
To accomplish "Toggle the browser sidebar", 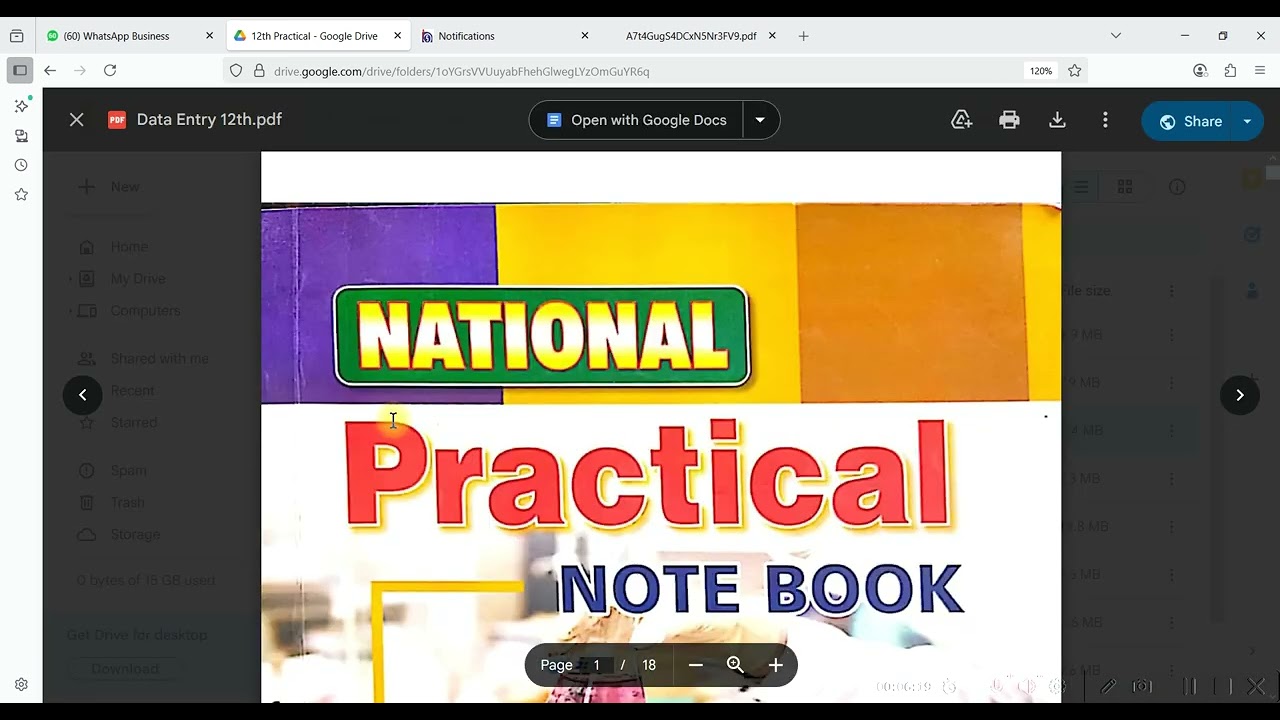I will (x=20, y=71).
